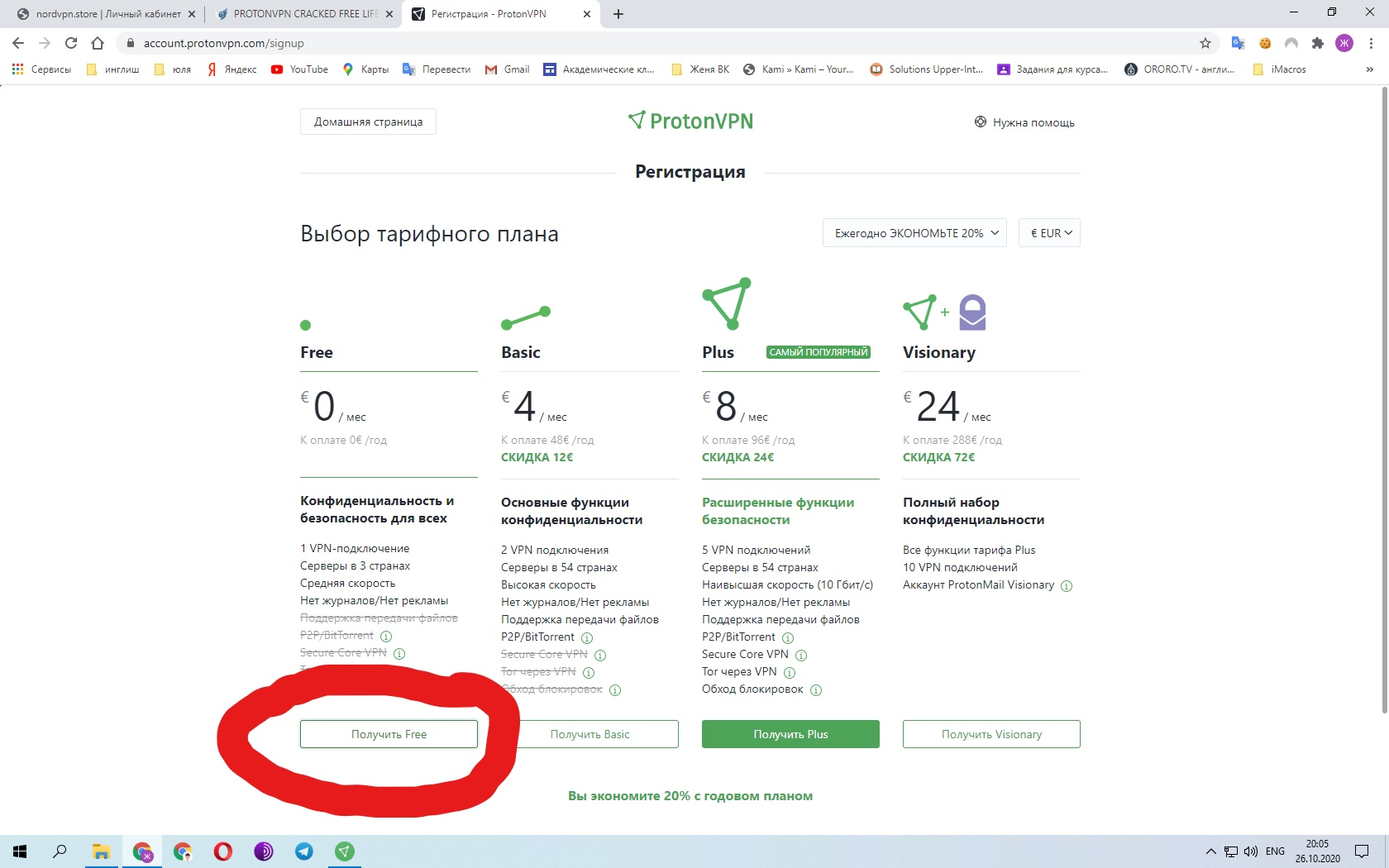Show info for Обход блокировок in Plus plan
The height and width of the screenshot is (868, 1389).
coord(816,690)
